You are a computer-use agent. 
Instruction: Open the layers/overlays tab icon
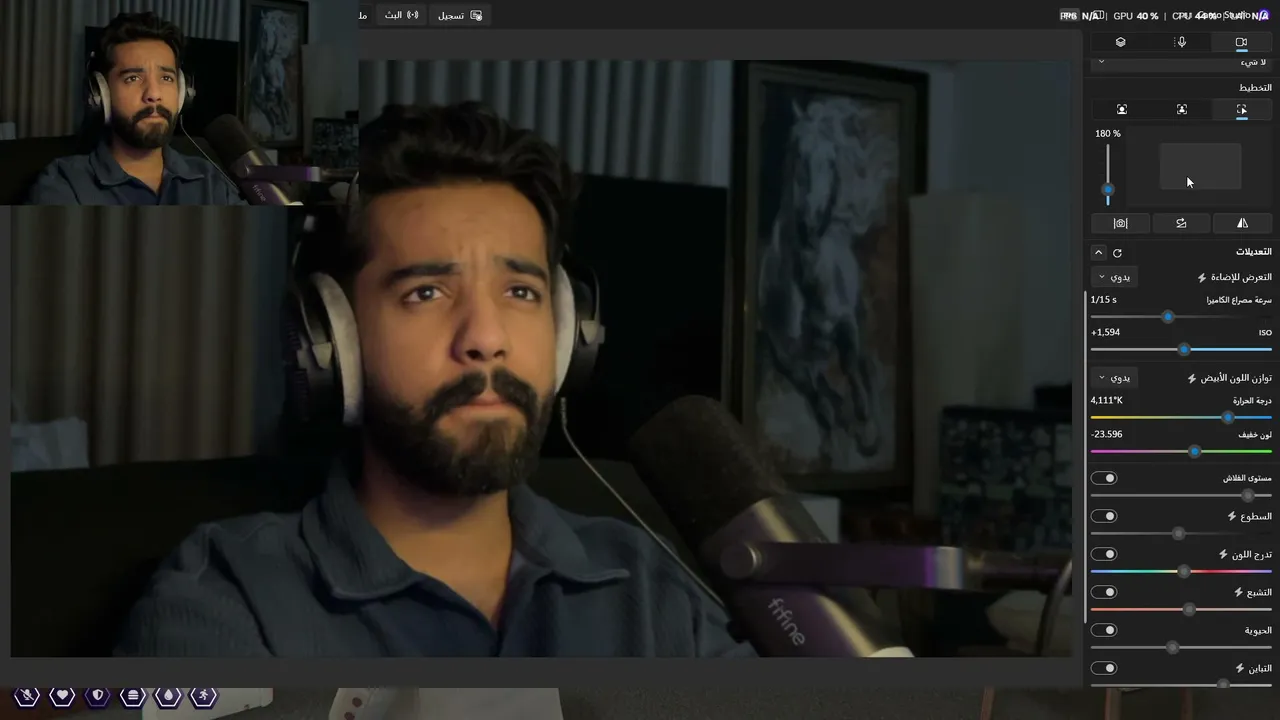(x=1121, y=42)
